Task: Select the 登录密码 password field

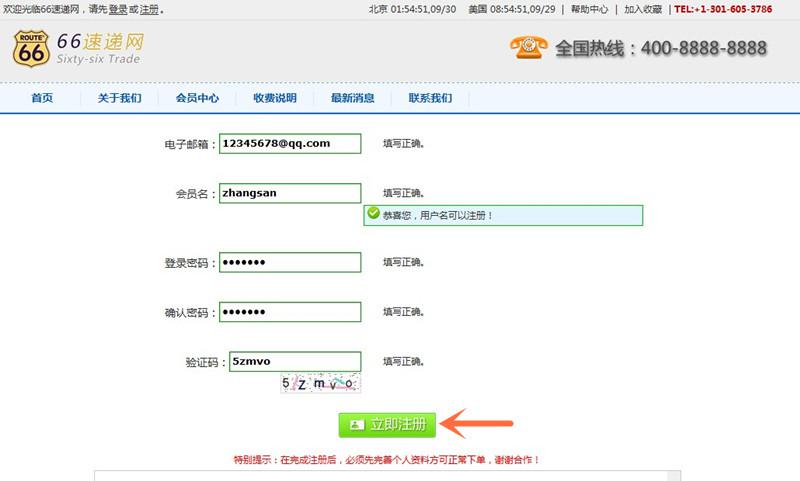Action: (290, 263)
